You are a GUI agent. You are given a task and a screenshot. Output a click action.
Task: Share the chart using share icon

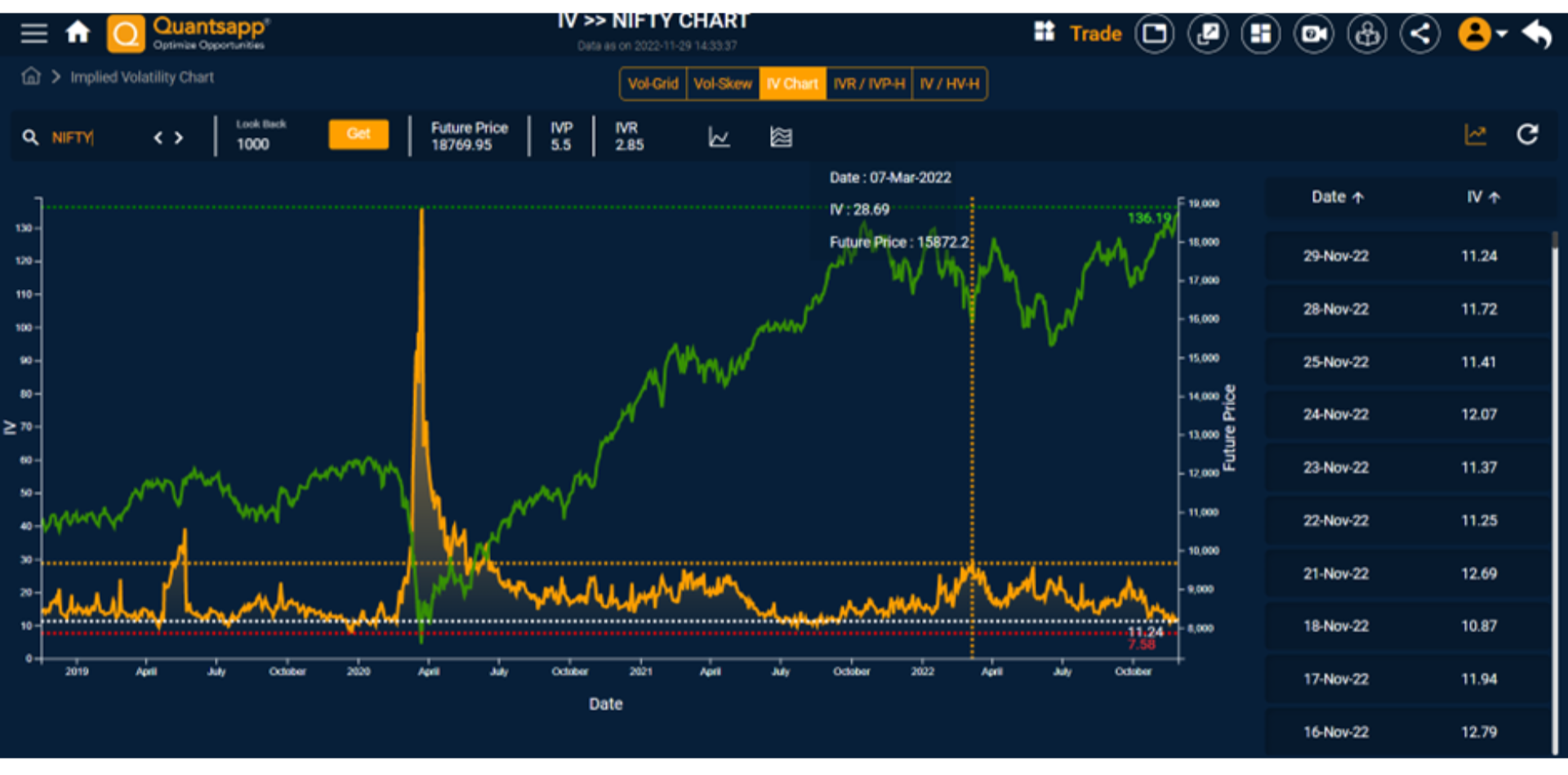[1420, 34]
